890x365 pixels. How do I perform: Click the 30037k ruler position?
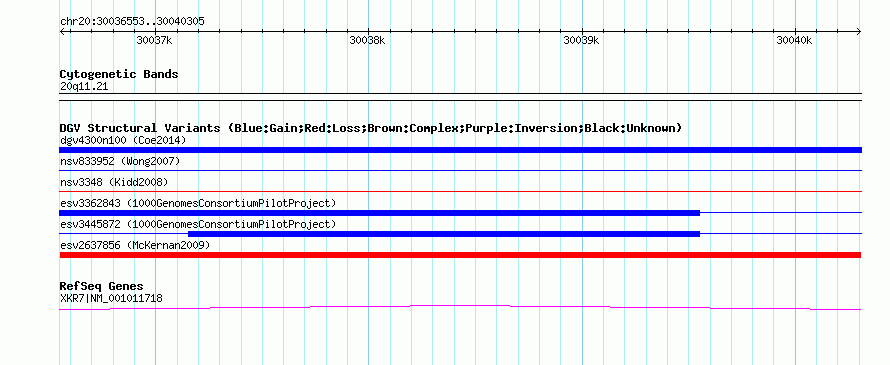(x=154, y=40)
